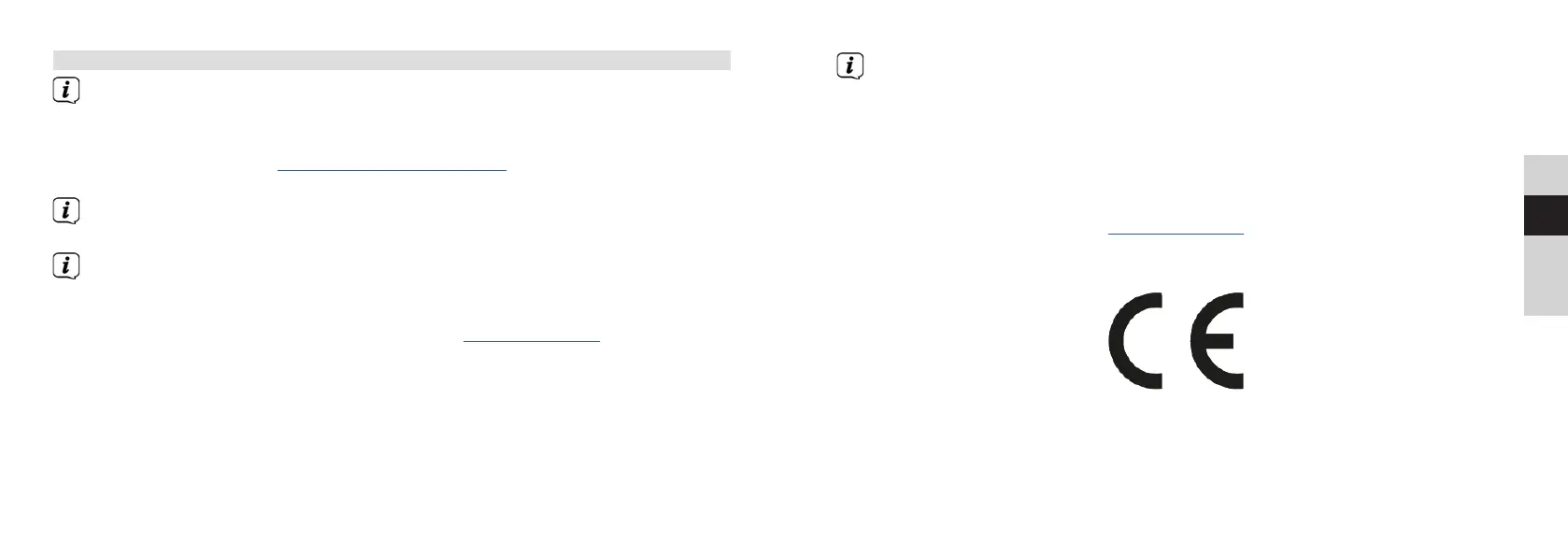Click the top edge of the upper gray tab

[1546, 157]
